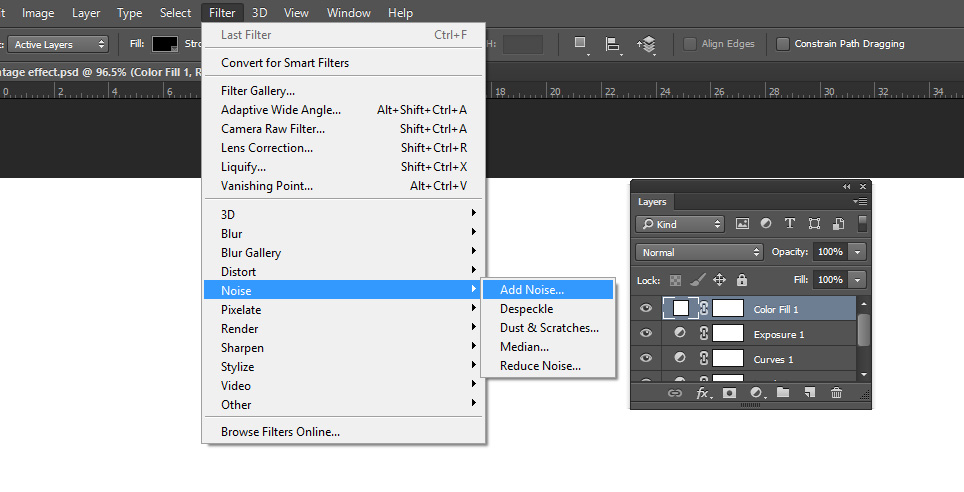Open Liquify filter
This screenshot has width=964, height=492.
pos(344,167)
